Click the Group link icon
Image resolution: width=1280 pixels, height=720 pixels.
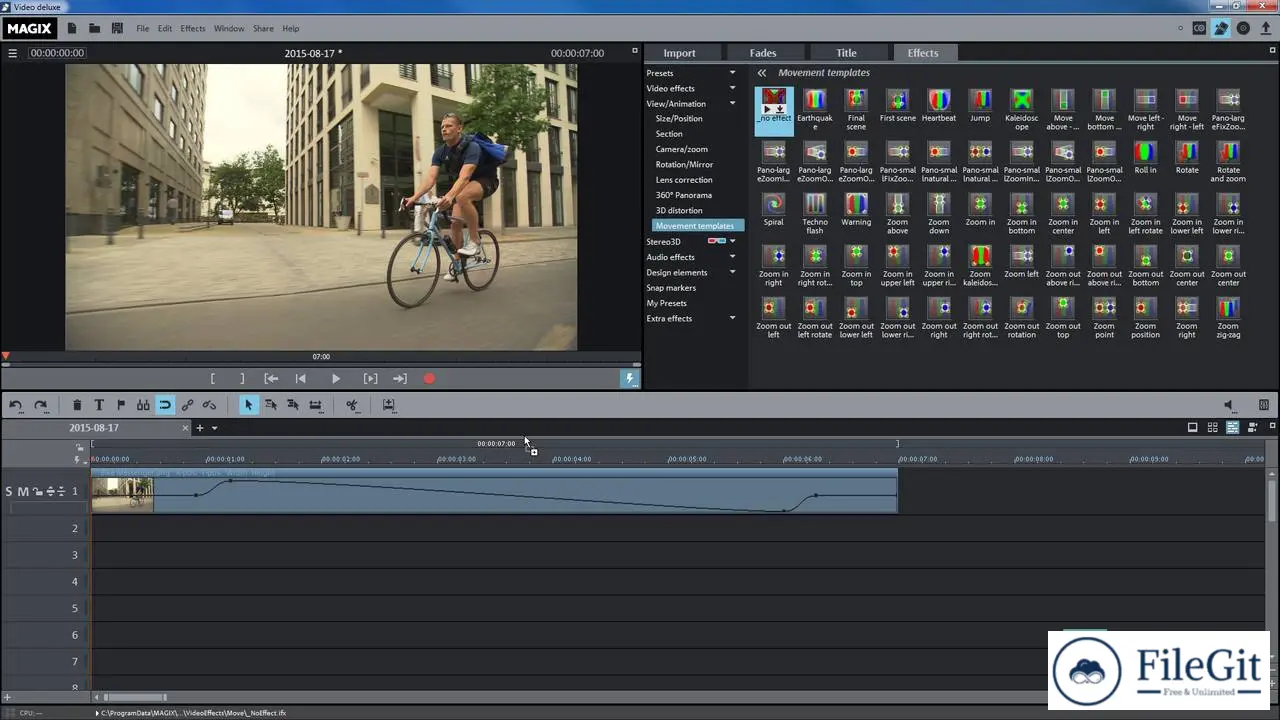point(187,405)
